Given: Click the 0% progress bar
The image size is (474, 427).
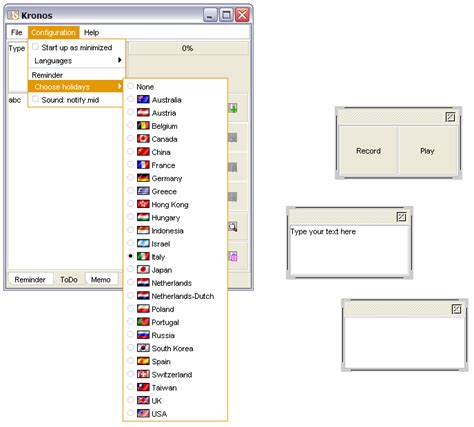Looking at the screenshot, I should point(188,48).
